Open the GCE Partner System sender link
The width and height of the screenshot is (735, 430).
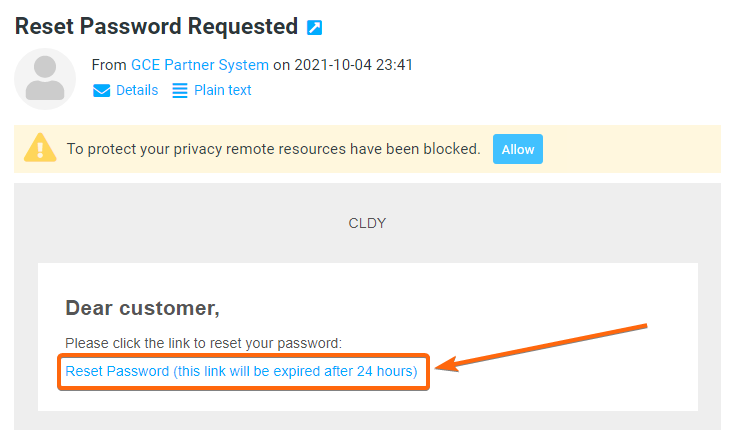tap(200, 65)
